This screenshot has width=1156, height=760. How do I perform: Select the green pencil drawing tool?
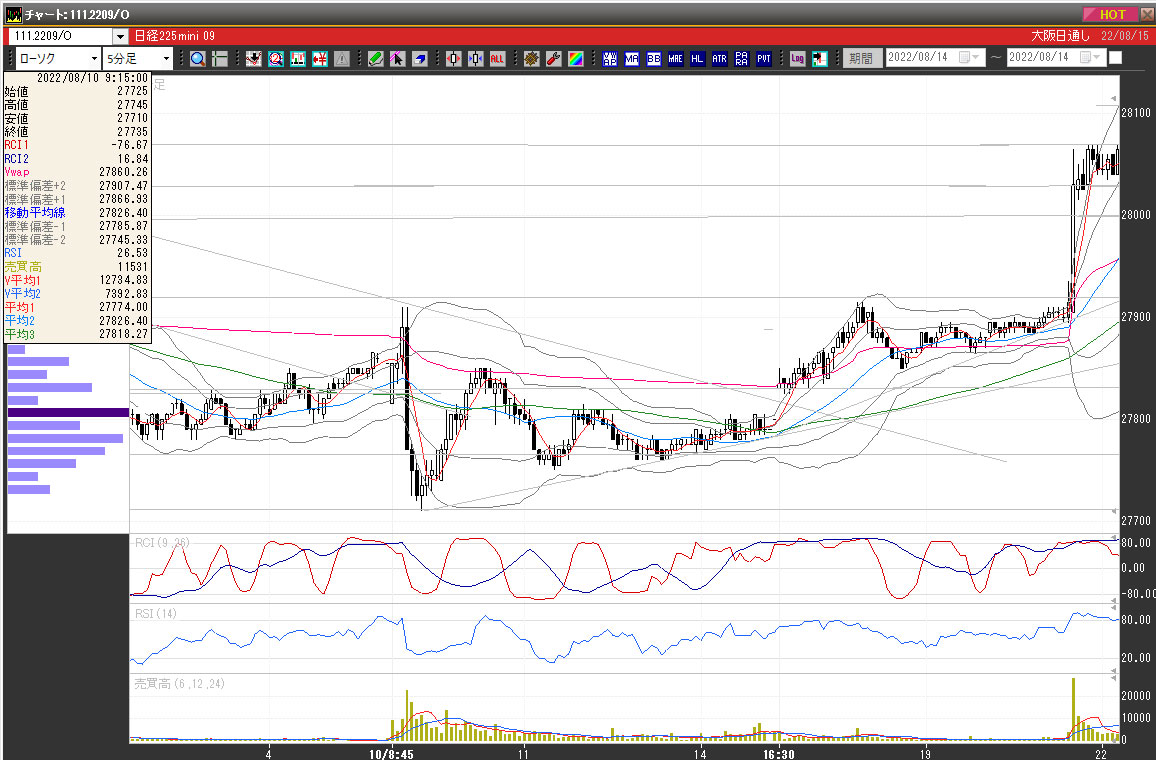376,59
